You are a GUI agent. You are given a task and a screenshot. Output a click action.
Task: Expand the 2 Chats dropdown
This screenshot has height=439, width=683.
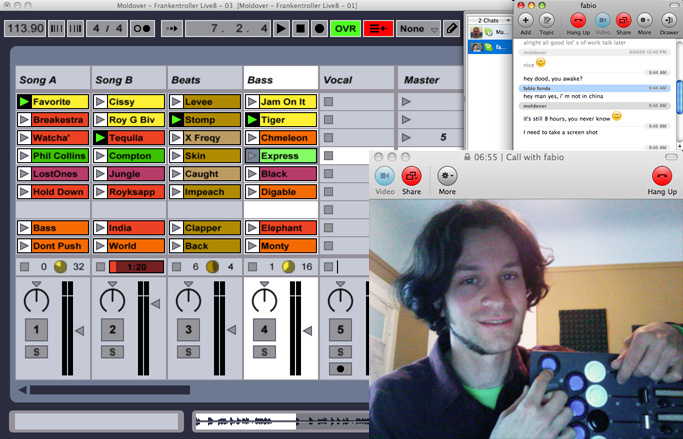coord(488,19)
